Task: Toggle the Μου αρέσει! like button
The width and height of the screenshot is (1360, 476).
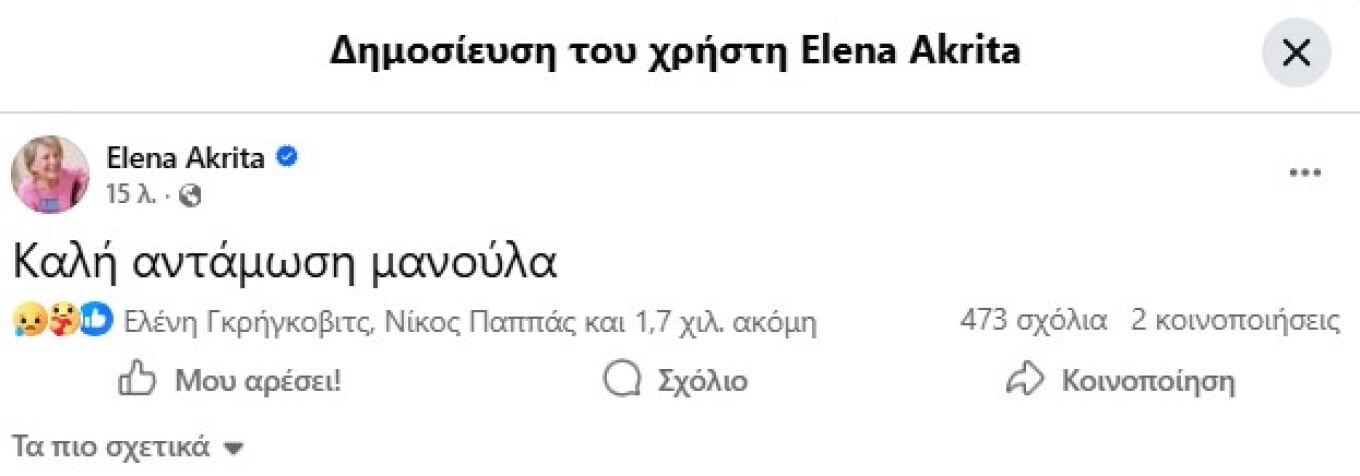Action: point(230,381)
